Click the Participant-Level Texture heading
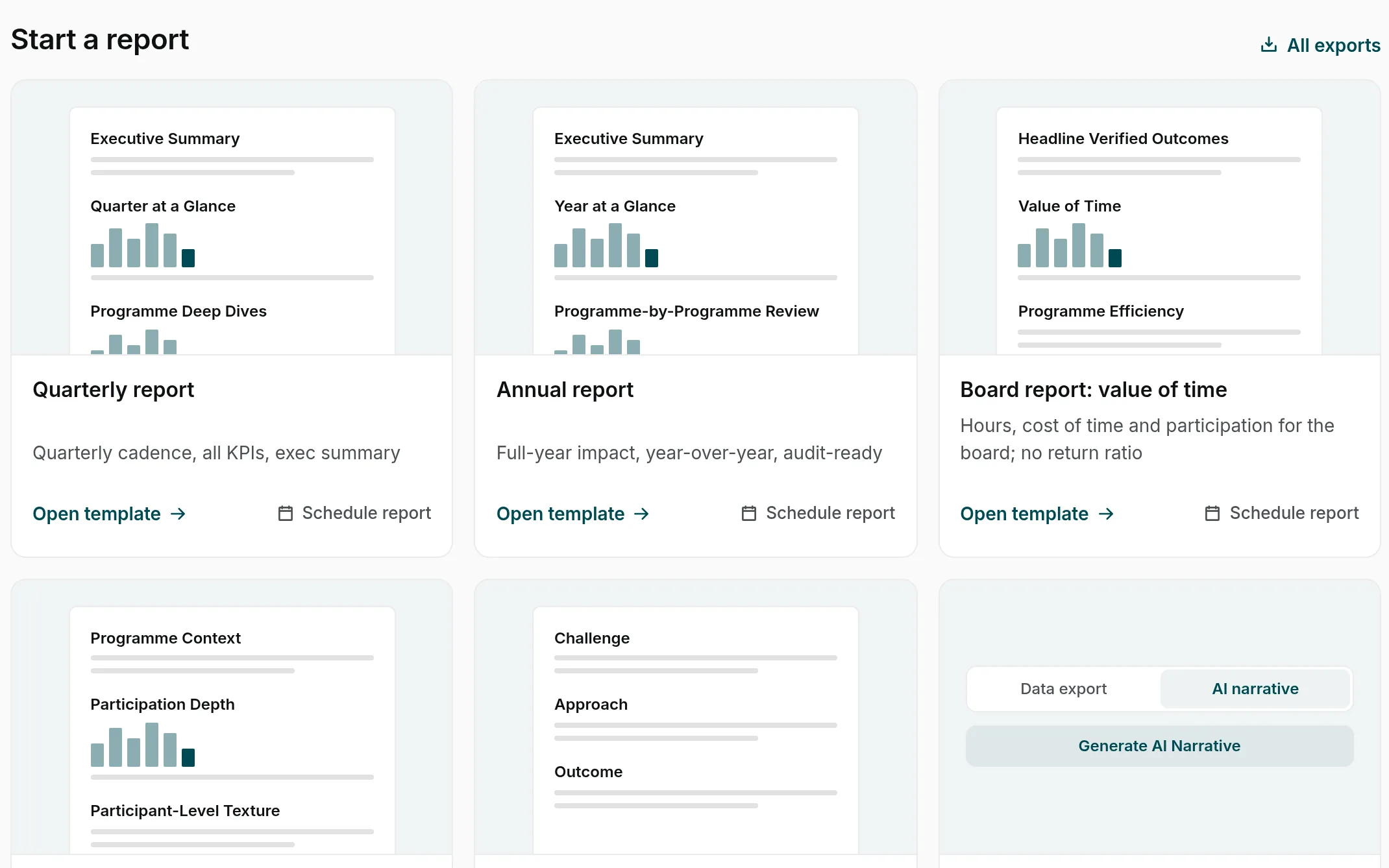 click(x=185, y=811)
